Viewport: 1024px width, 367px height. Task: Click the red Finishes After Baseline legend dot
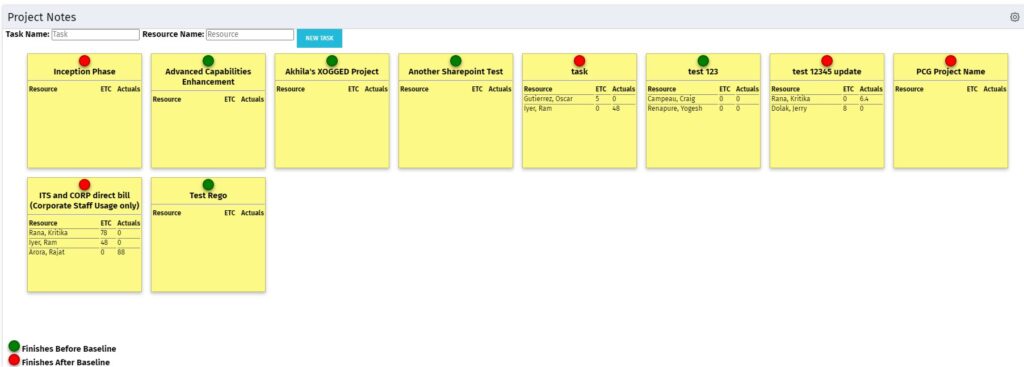pos(14,360)
